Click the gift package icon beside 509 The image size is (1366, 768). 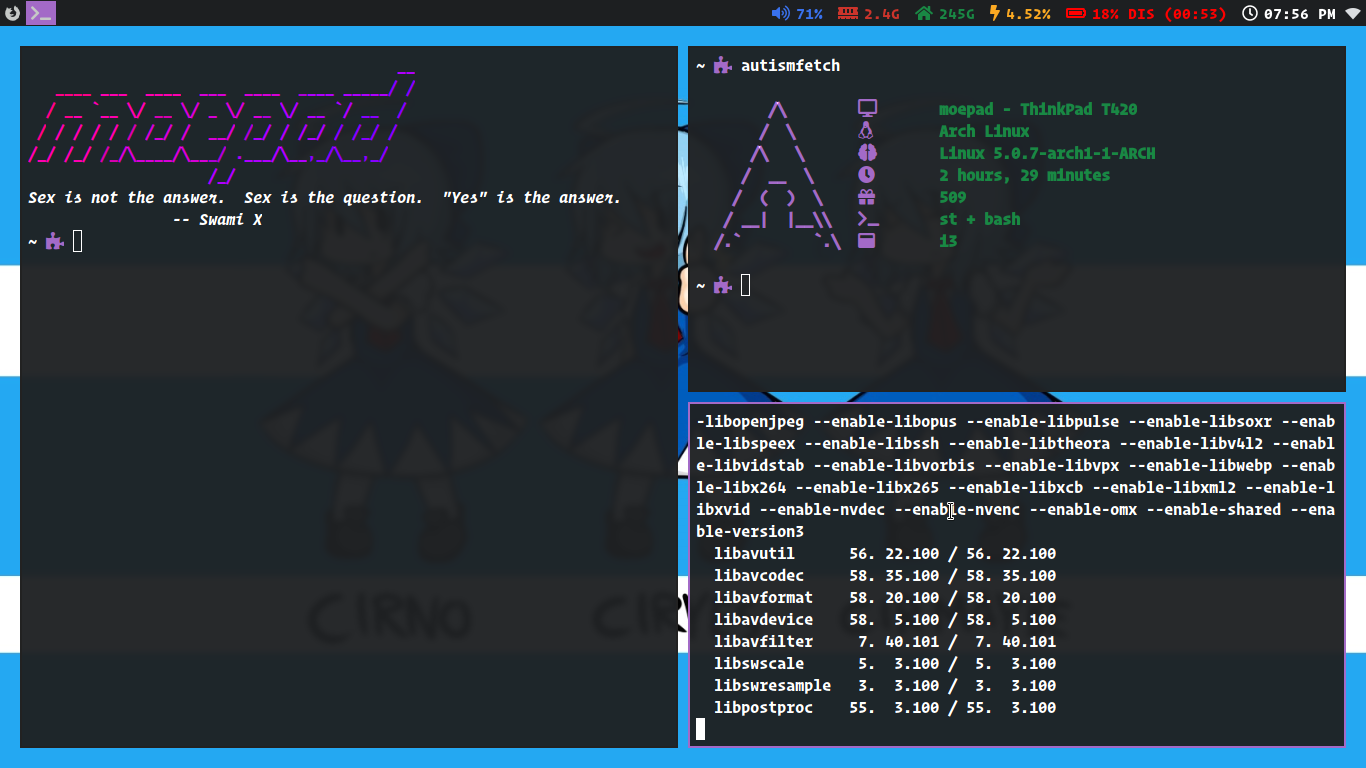pyautogui.click(x=866, y=197)
